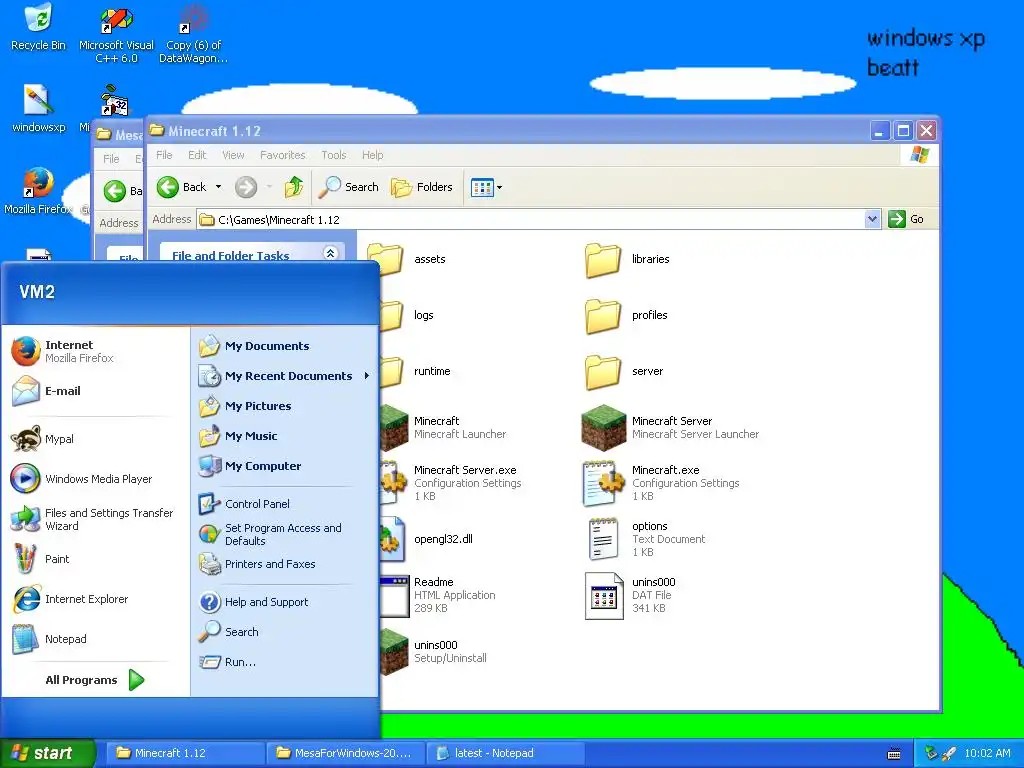Click the Start button
The image size is (1024, 768).
47,753
